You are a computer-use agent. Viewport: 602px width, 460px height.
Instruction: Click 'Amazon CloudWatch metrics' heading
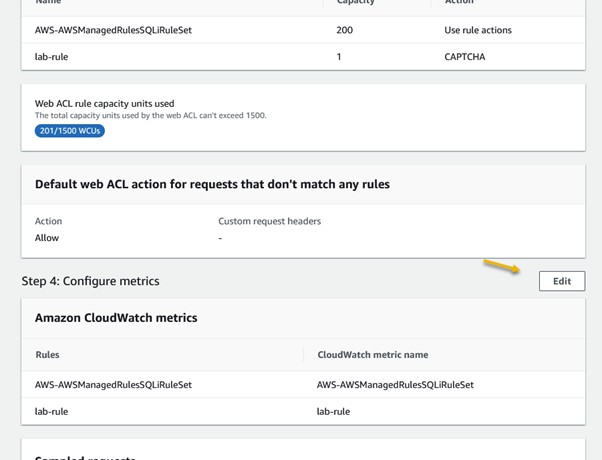point(116,318)
